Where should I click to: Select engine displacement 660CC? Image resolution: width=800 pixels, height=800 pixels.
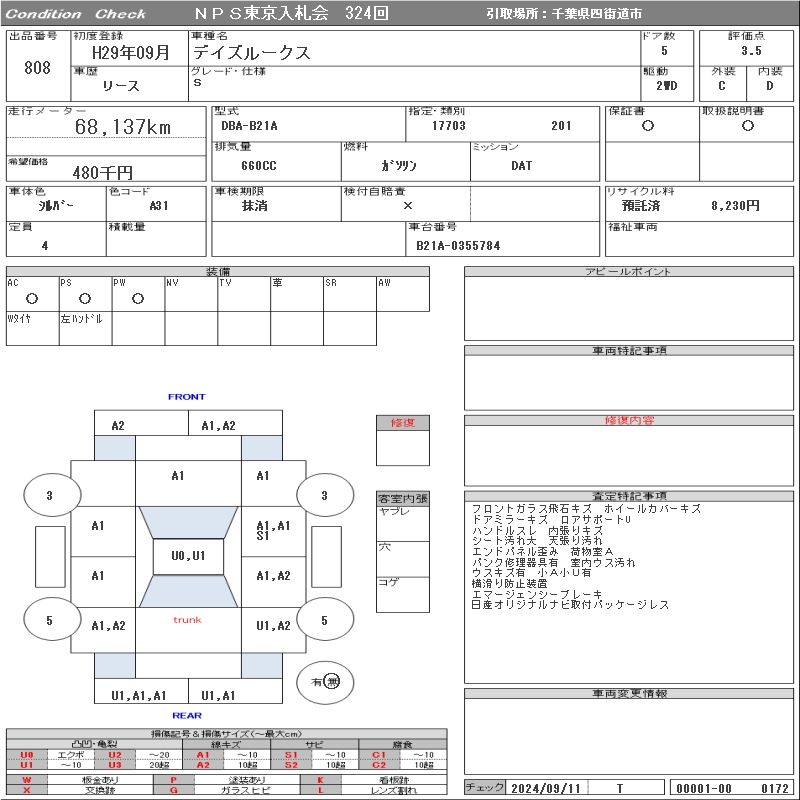click(x=259, y=165)
